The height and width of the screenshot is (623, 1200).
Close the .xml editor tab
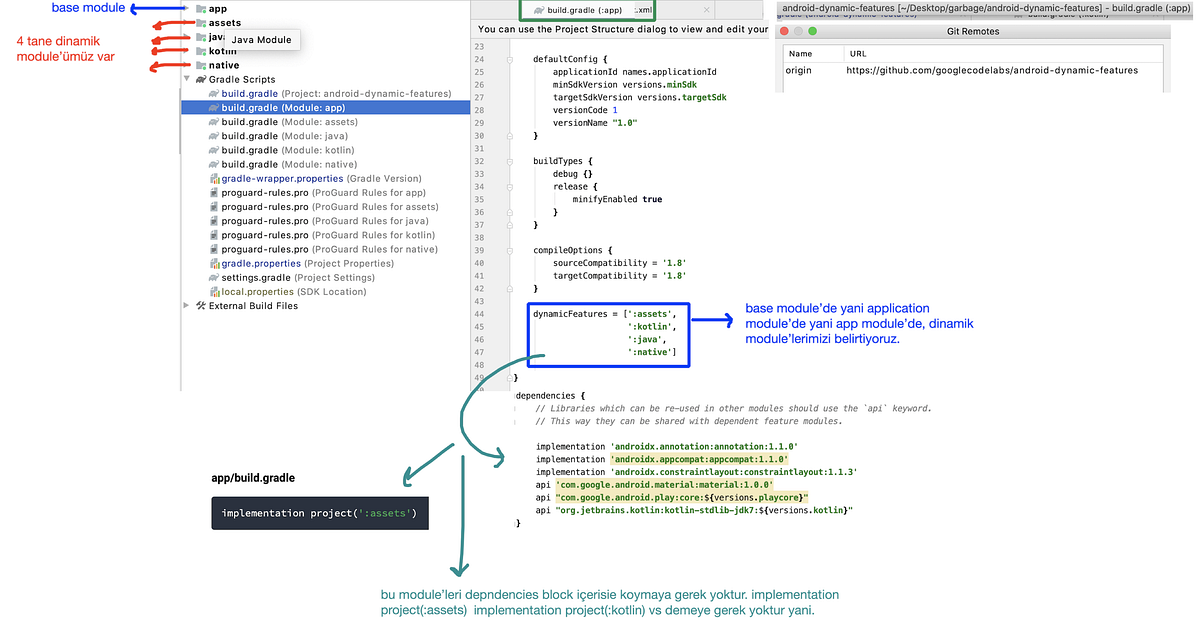(x=708, y=11)
